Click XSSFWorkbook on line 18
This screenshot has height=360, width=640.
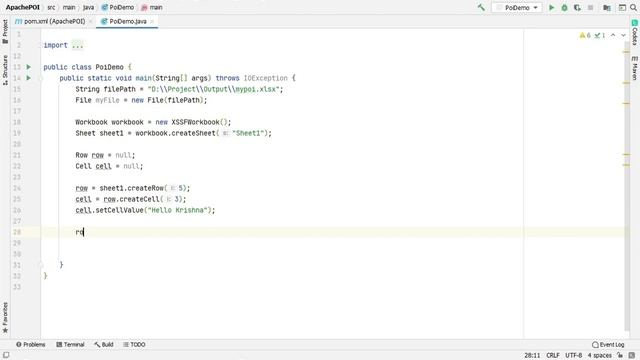point(195,122)
